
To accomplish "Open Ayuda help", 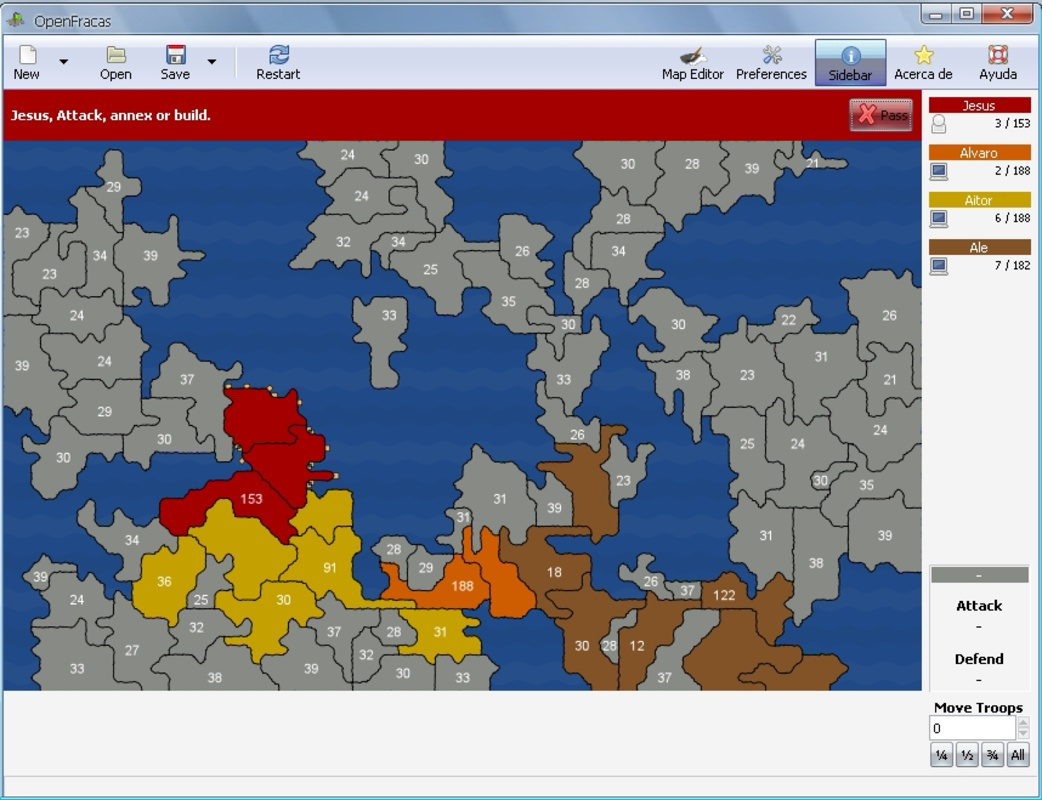I will pos(997,63).
